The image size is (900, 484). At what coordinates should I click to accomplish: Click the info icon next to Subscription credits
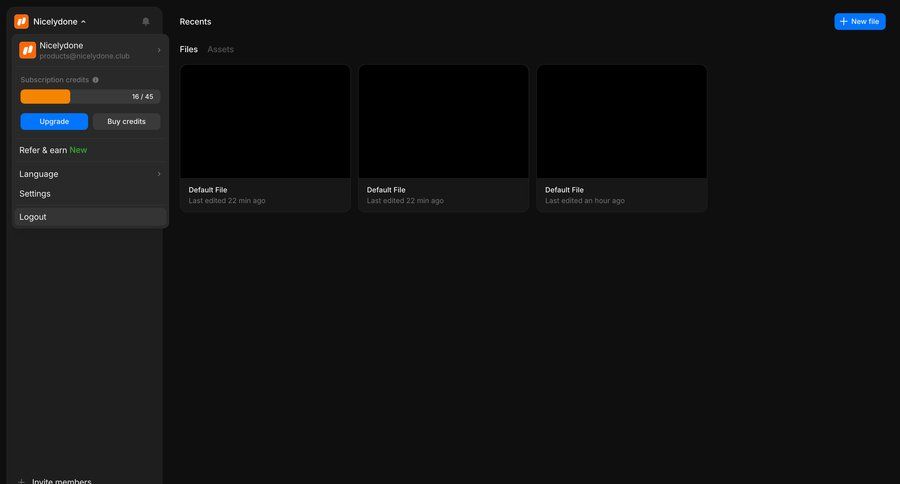95,80
